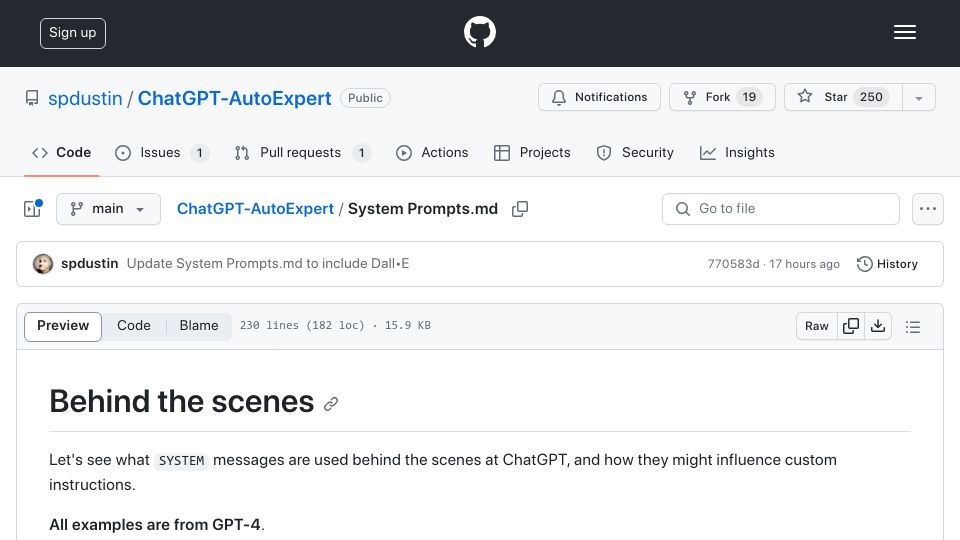Click the Notifications bell button

click(x=599, y=97)
